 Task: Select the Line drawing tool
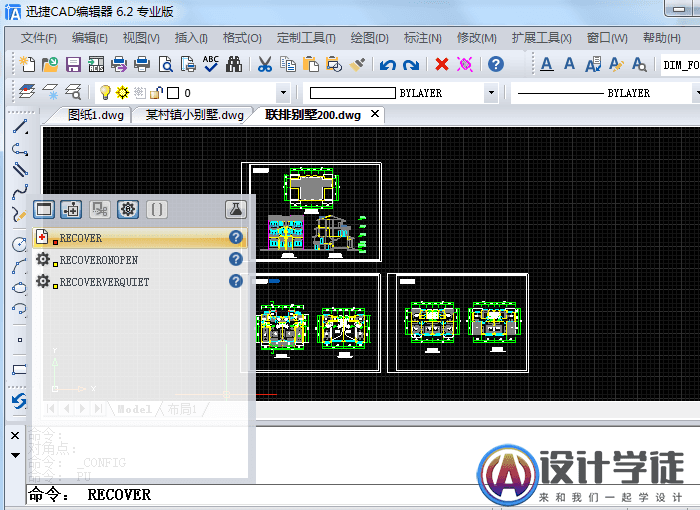[x=20, y=127]
